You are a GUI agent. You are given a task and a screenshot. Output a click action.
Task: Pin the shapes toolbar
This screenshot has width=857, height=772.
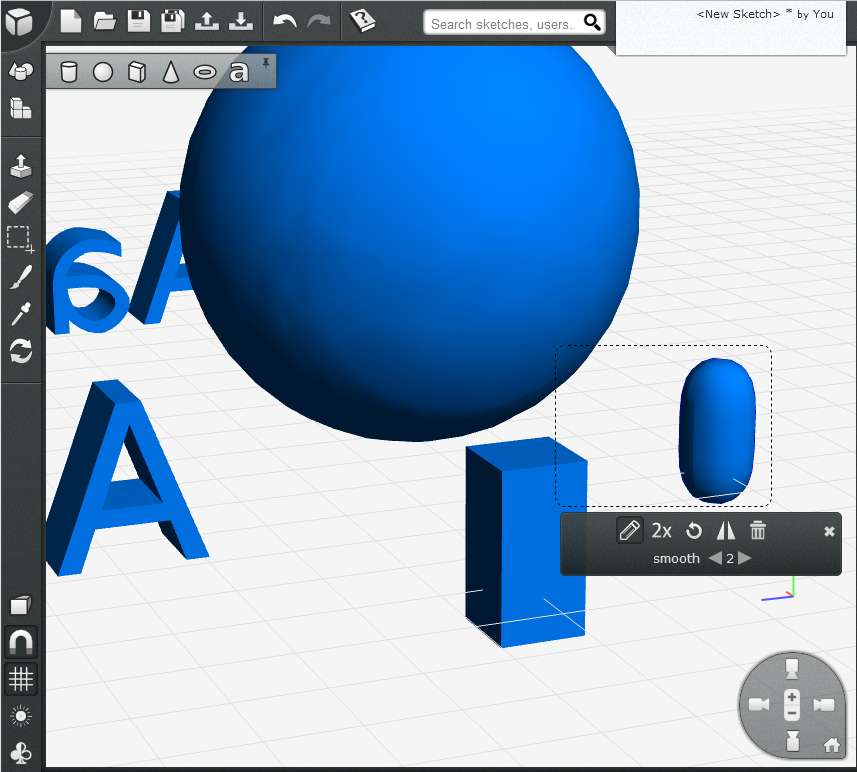266,63
